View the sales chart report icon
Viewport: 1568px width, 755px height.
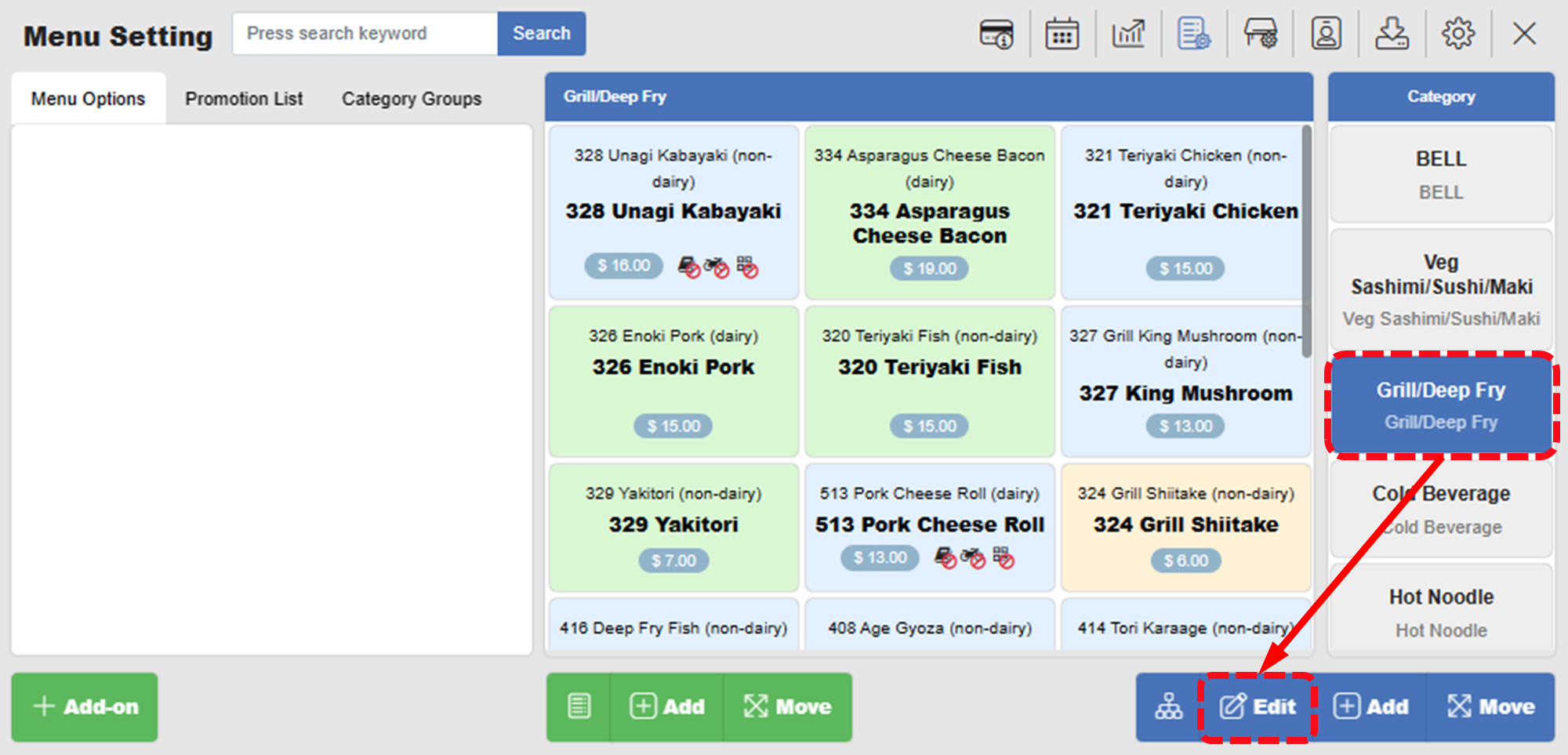click(x=1129, y=34)
